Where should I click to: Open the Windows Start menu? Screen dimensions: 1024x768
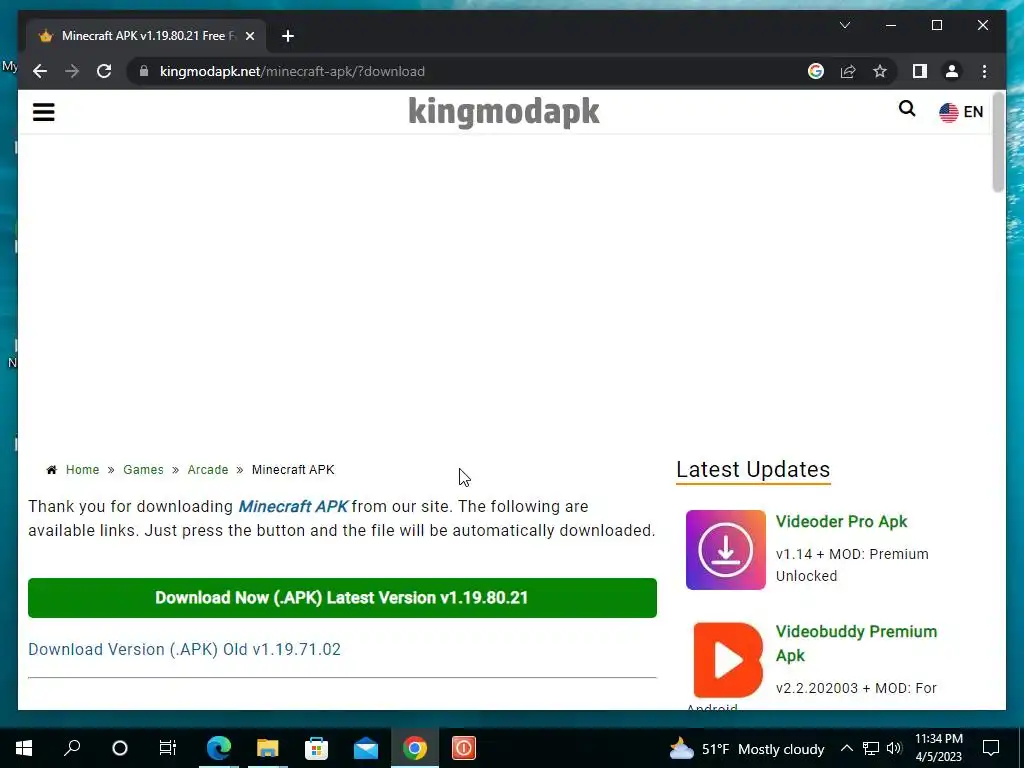point(24,748)
